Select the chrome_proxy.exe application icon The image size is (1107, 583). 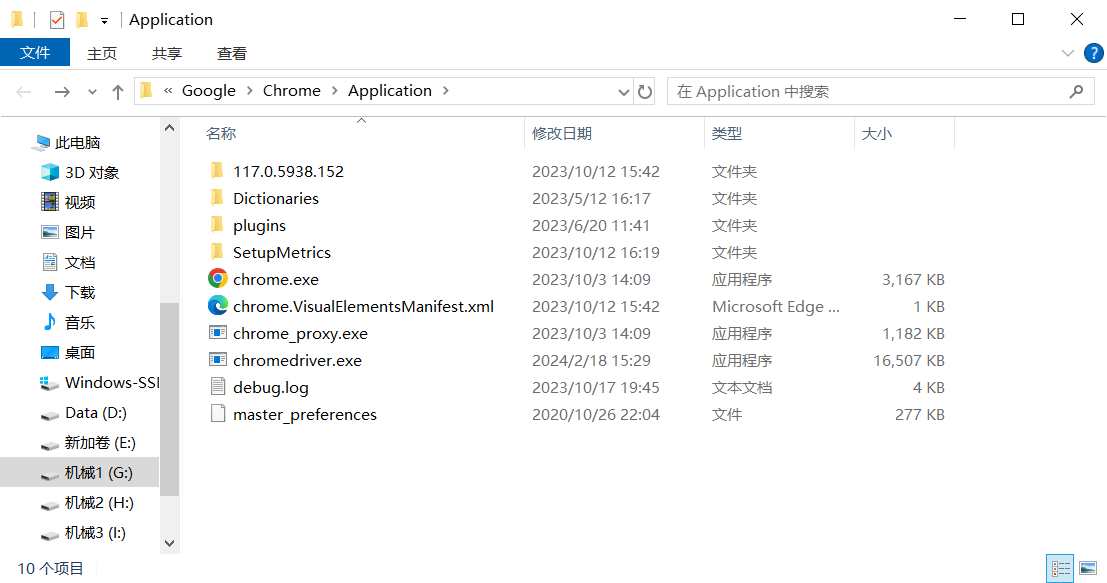click(217, 332)
